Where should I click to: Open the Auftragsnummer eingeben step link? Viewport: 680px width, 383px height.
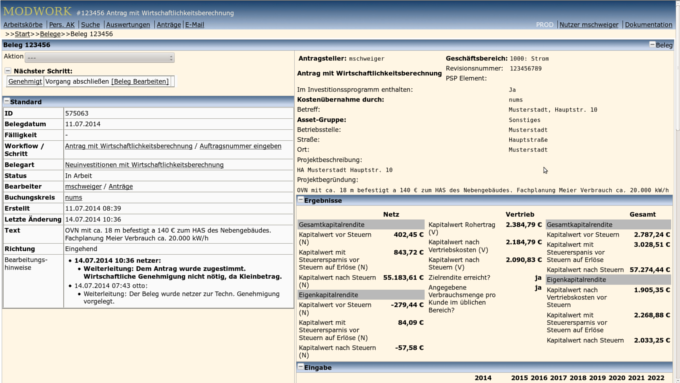click(240, 146)
